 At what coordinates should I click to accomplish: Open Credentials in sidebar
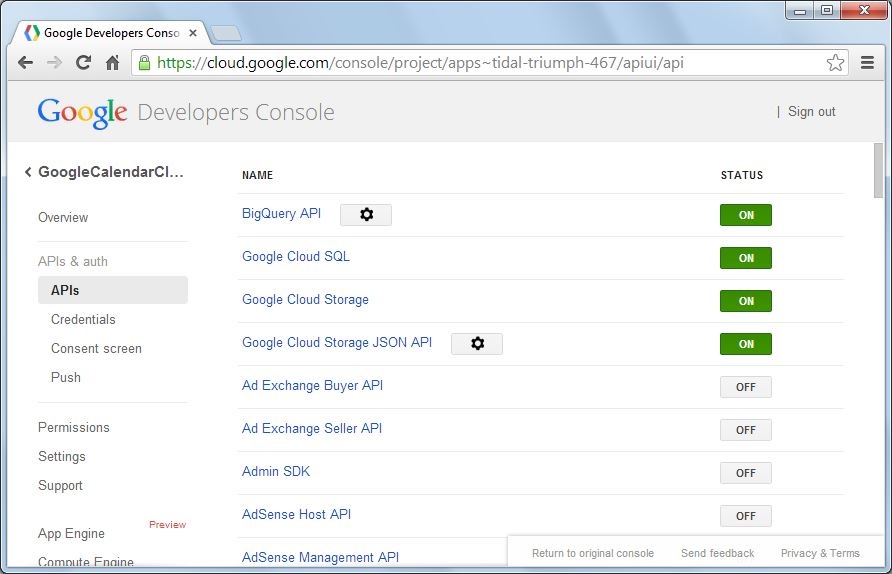83,319
